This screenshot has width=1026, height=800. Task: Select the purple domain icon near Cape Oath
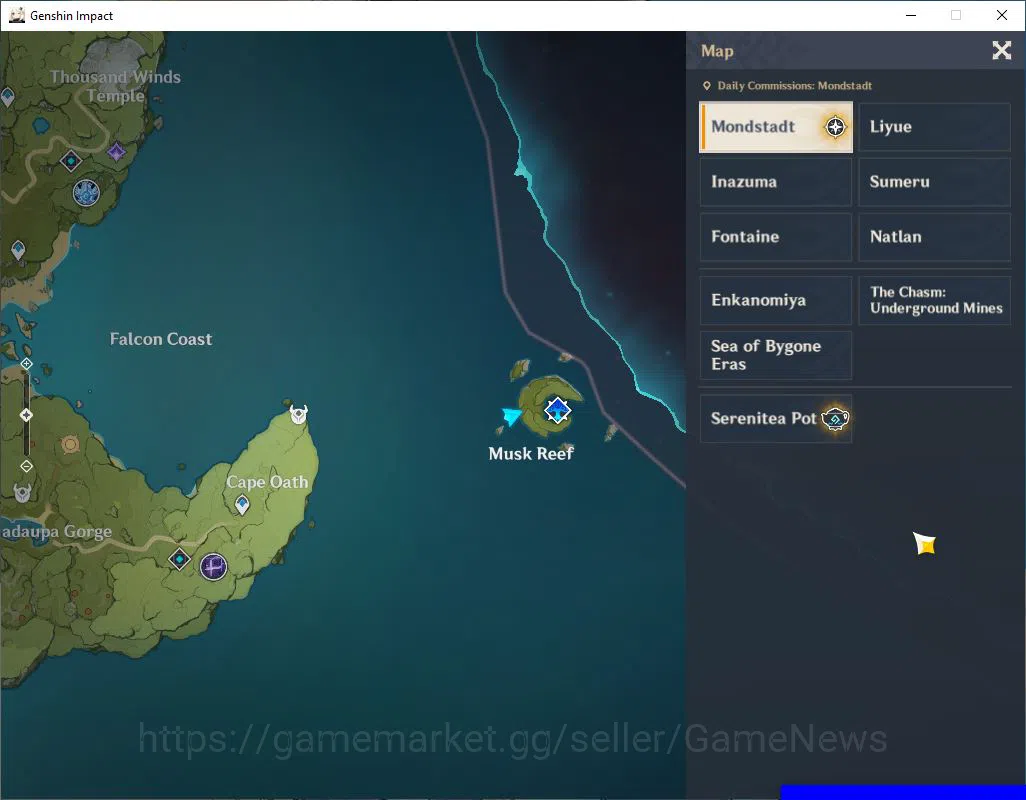213,566
